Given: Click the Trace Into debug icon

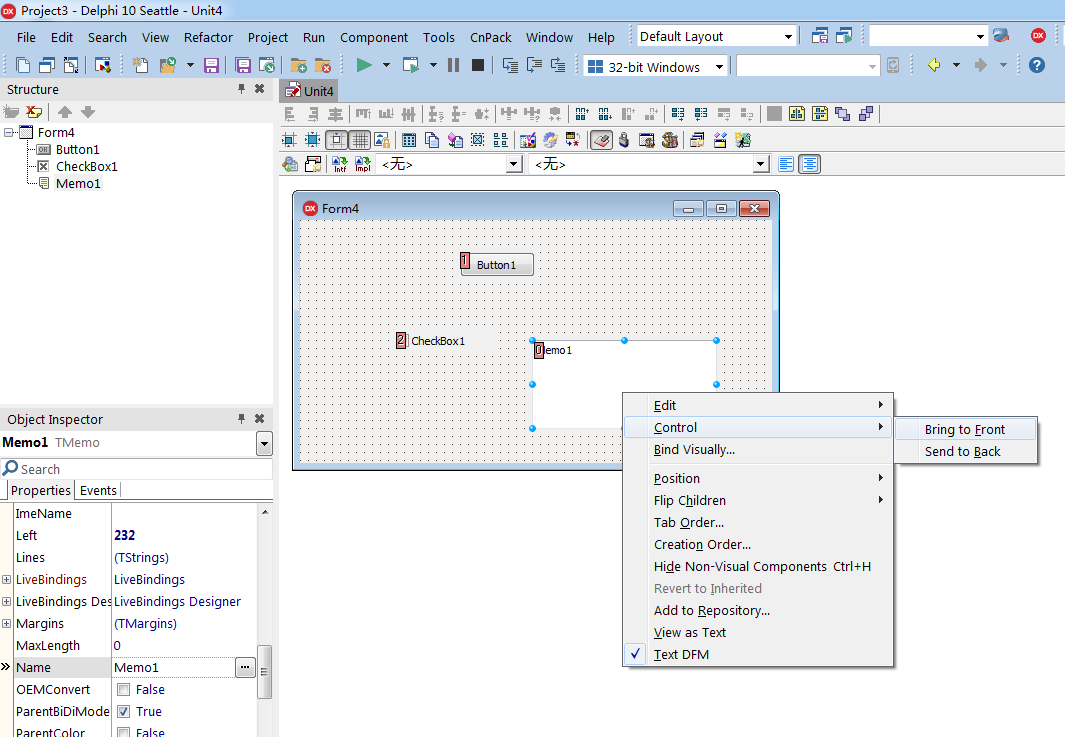Looking at the screenshot, I should point(510,65).
